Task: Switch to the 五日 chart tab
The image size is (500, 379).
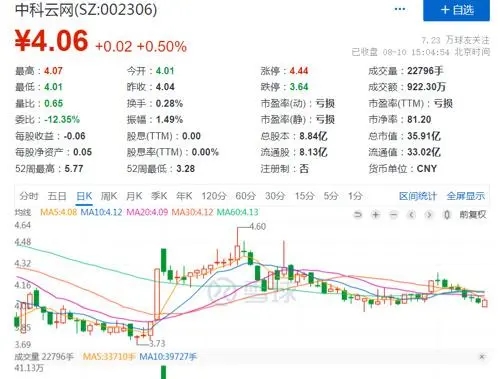Action: [x=57, y=196]
